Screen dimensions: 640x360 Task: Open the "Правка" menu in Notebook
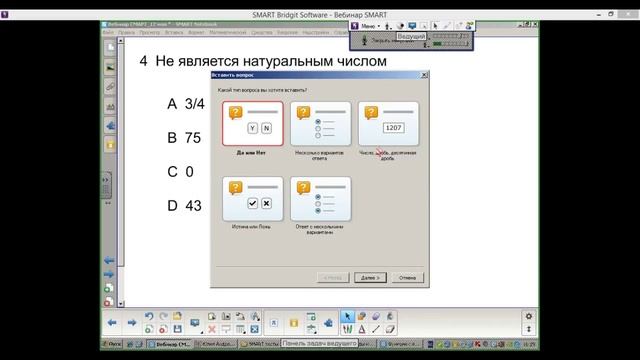pos(126,32)
